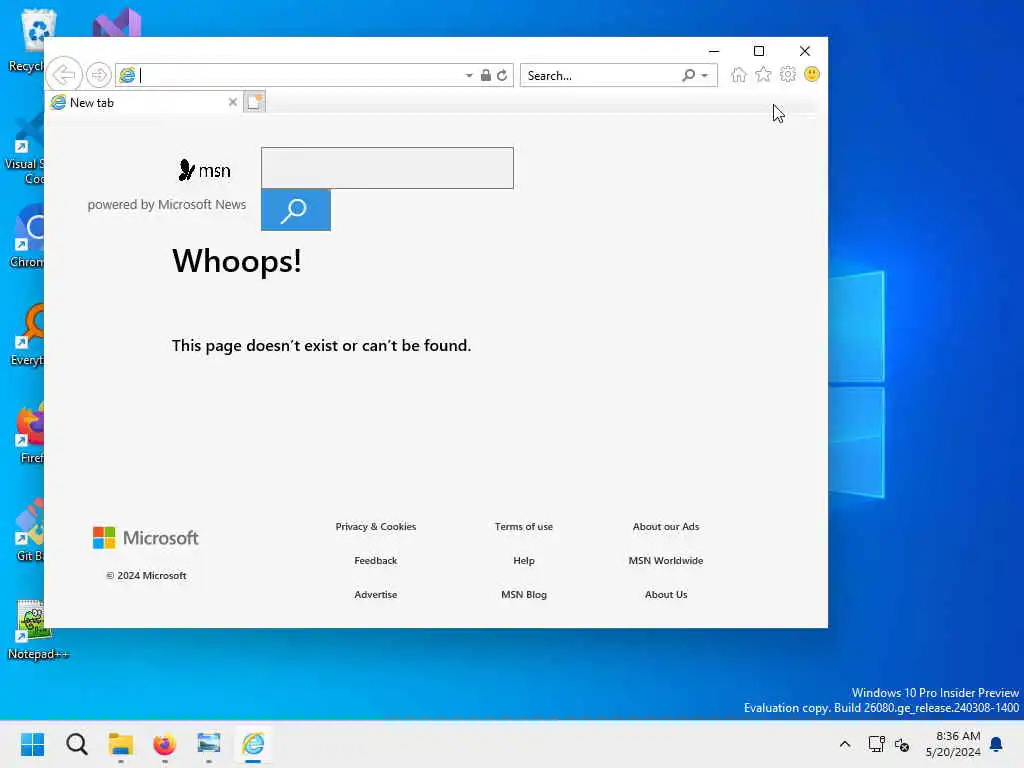Click into the MSN web search field

(x=387, y=168)
